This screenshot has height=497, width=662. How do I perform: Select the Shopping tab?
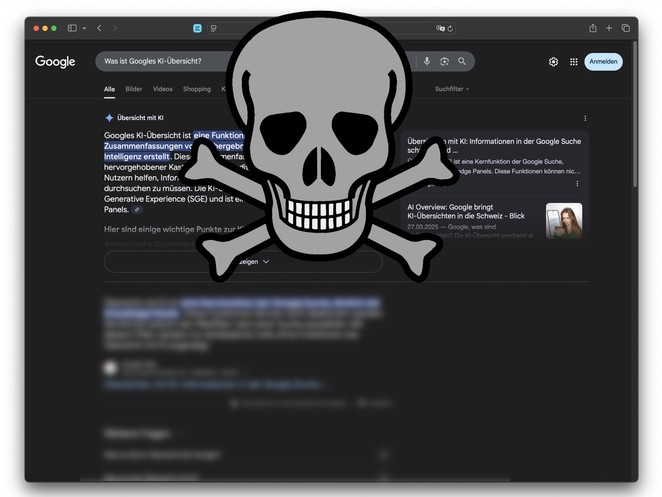(196, 89)
